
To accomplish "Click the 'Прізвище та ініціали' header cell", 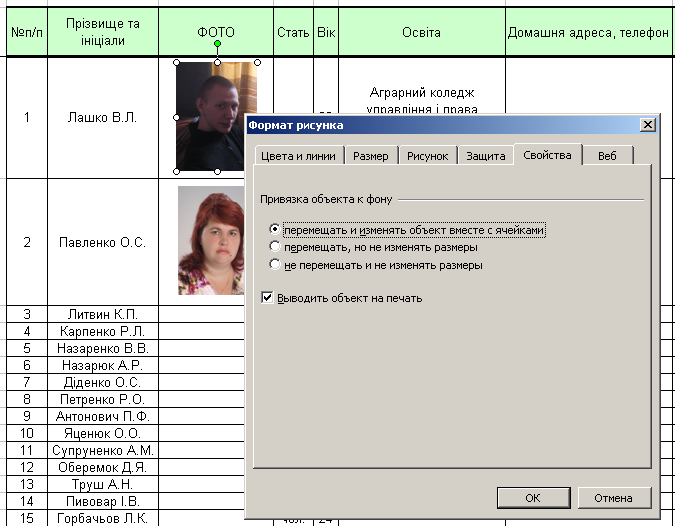I will point(103,32).
